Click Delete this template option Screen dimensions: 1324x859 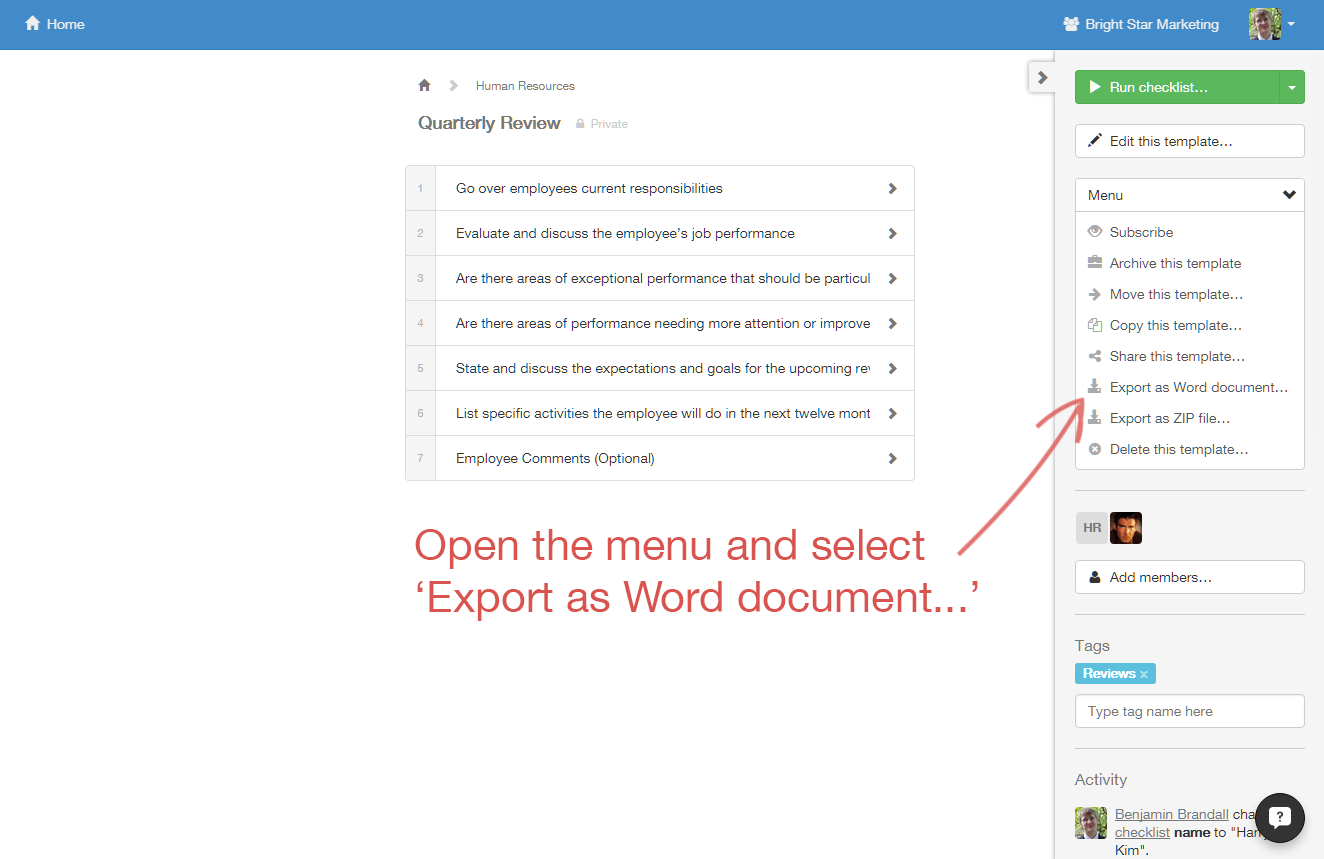click(1178, 449)
